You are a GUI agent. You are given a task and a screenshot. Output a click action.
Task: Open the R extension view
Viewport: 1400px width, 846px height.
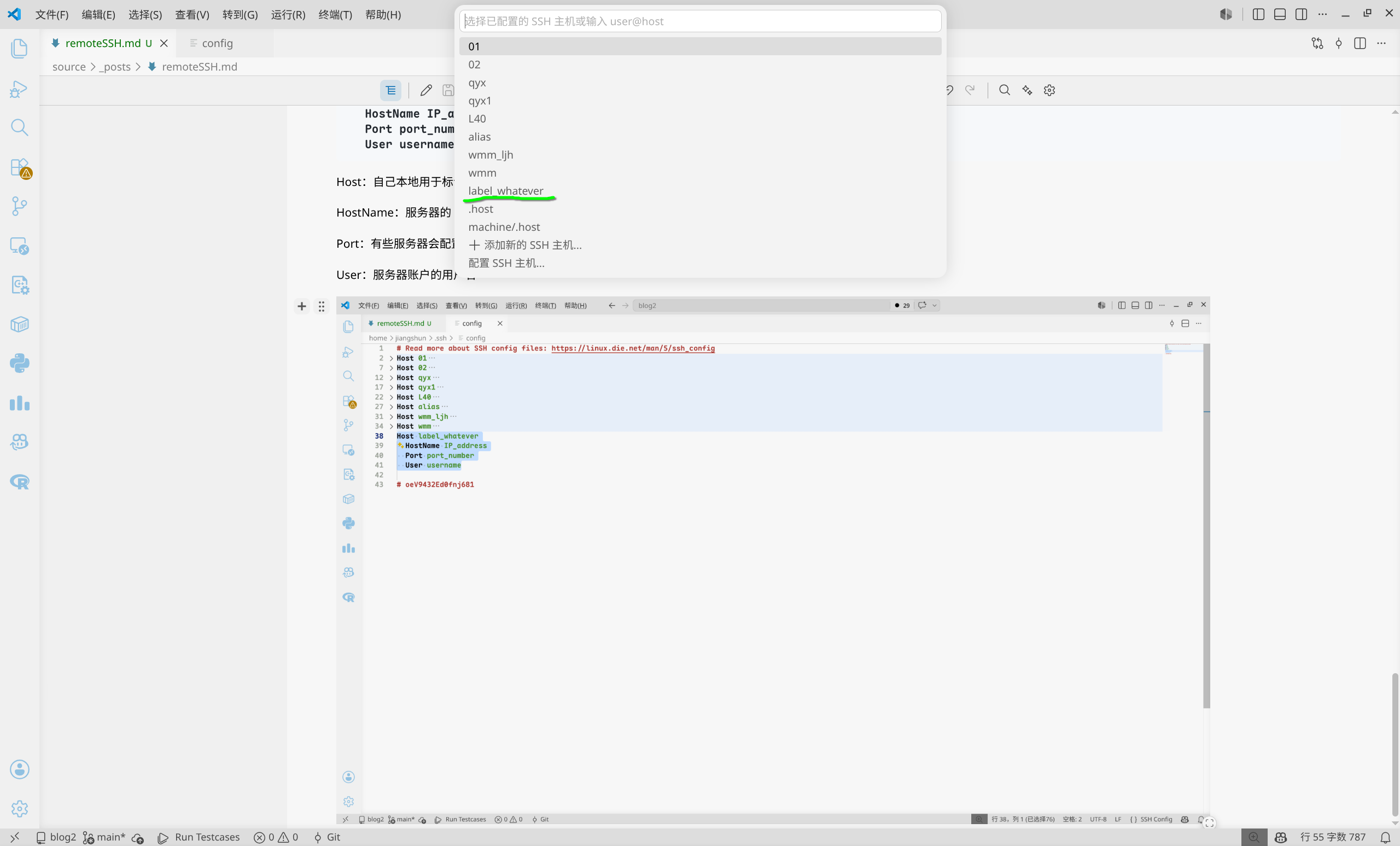tap(19, 482)
